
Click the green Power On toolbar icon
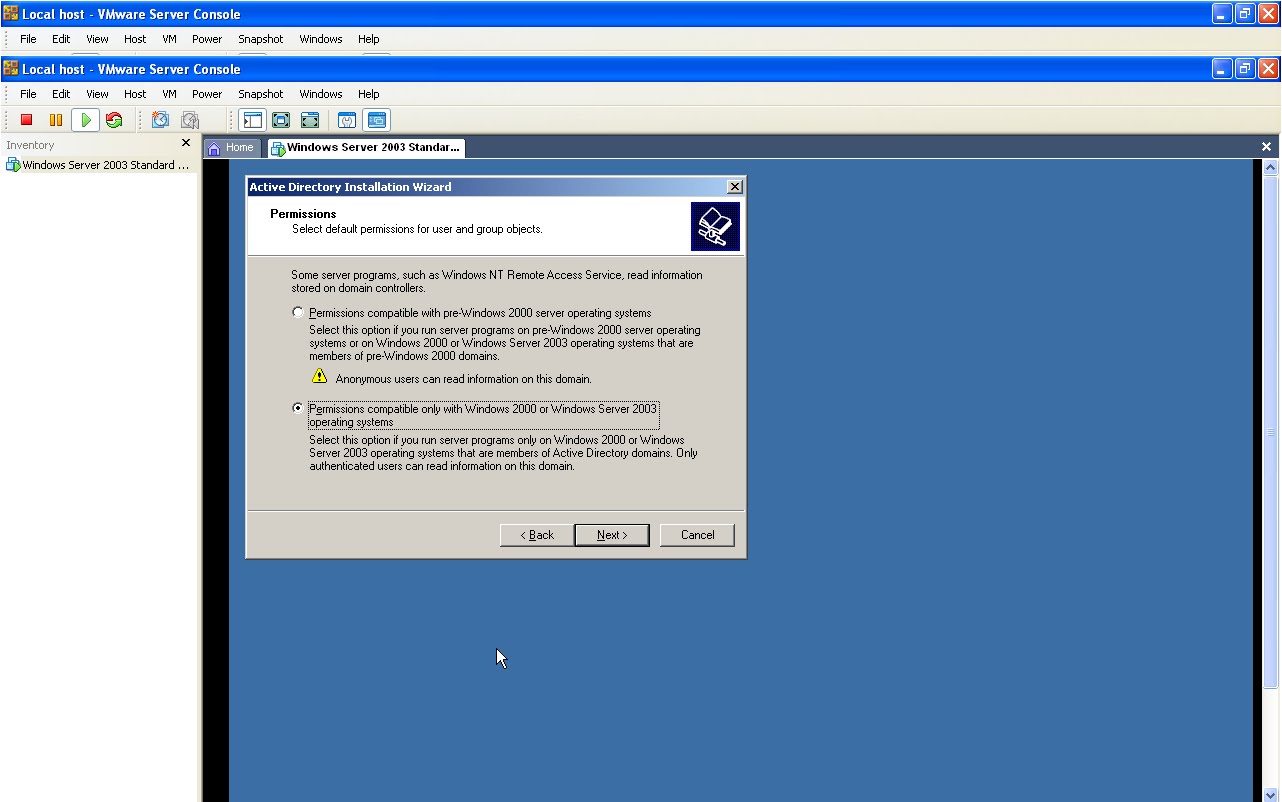coord(86,120)
